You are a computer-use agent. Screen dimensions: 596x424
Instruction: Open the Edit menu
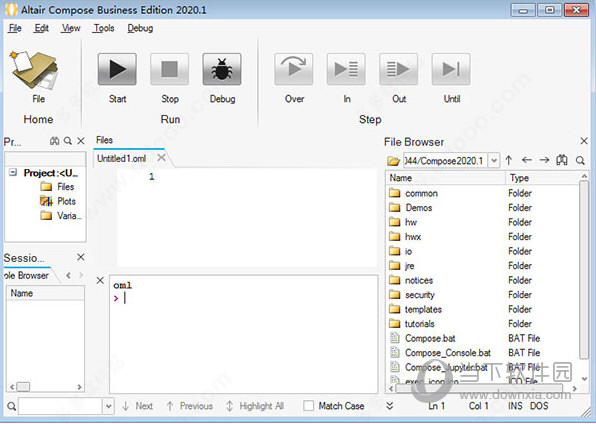coord(41,28)
